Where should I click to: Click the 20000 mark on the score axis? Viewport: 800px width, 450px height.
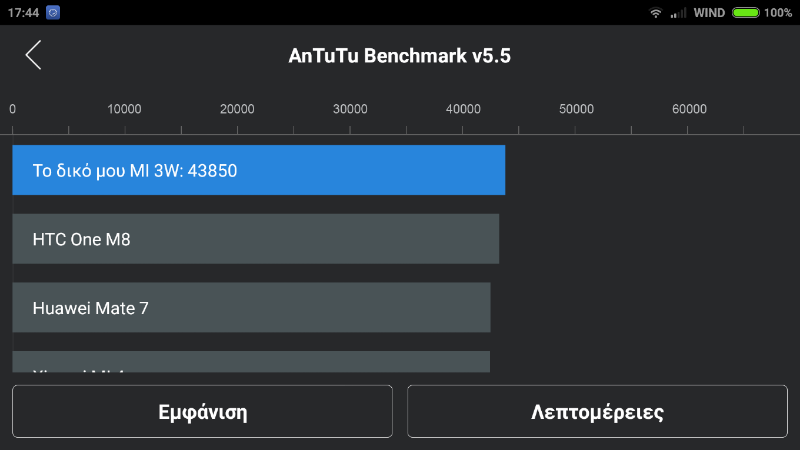click(x=237, y=110)
